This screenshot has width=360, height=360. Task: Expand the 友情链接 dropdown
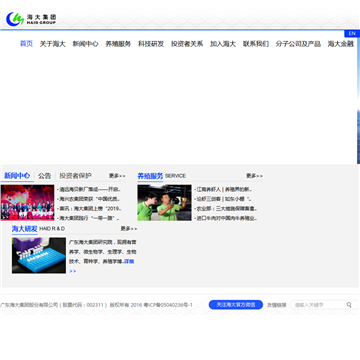[x=276, y=305]
